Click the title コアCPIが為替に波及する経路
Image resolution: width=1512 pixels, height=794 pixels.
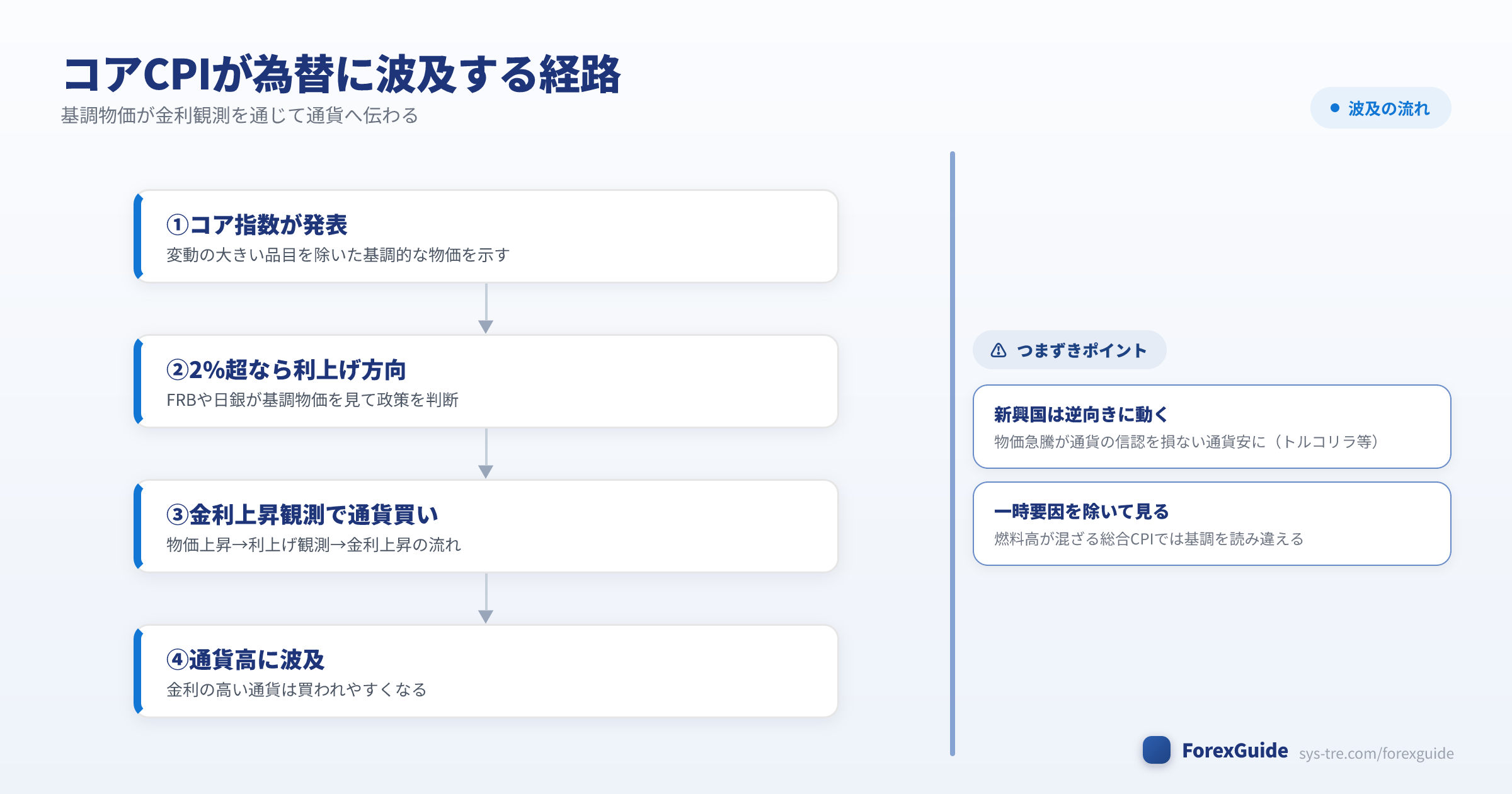click(342, 74)
